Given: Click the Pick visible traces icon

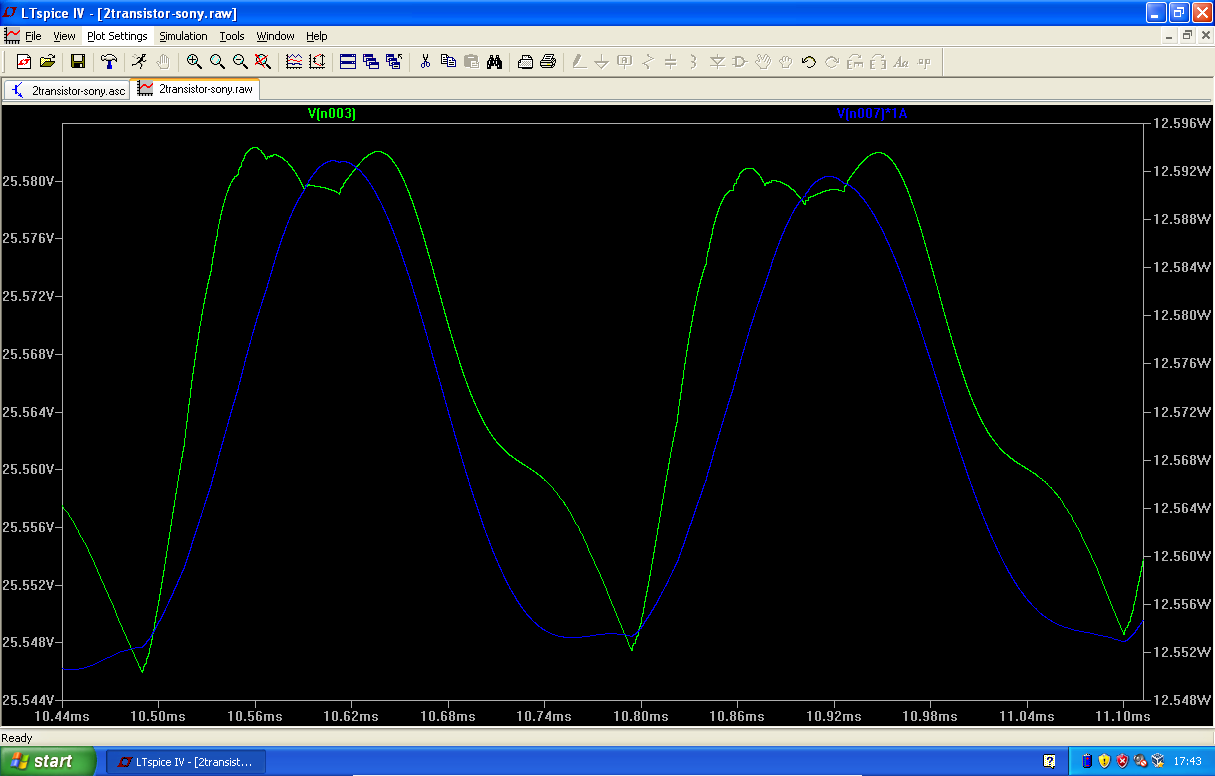Looking at the screenshot, I should [x=294, y=62].
